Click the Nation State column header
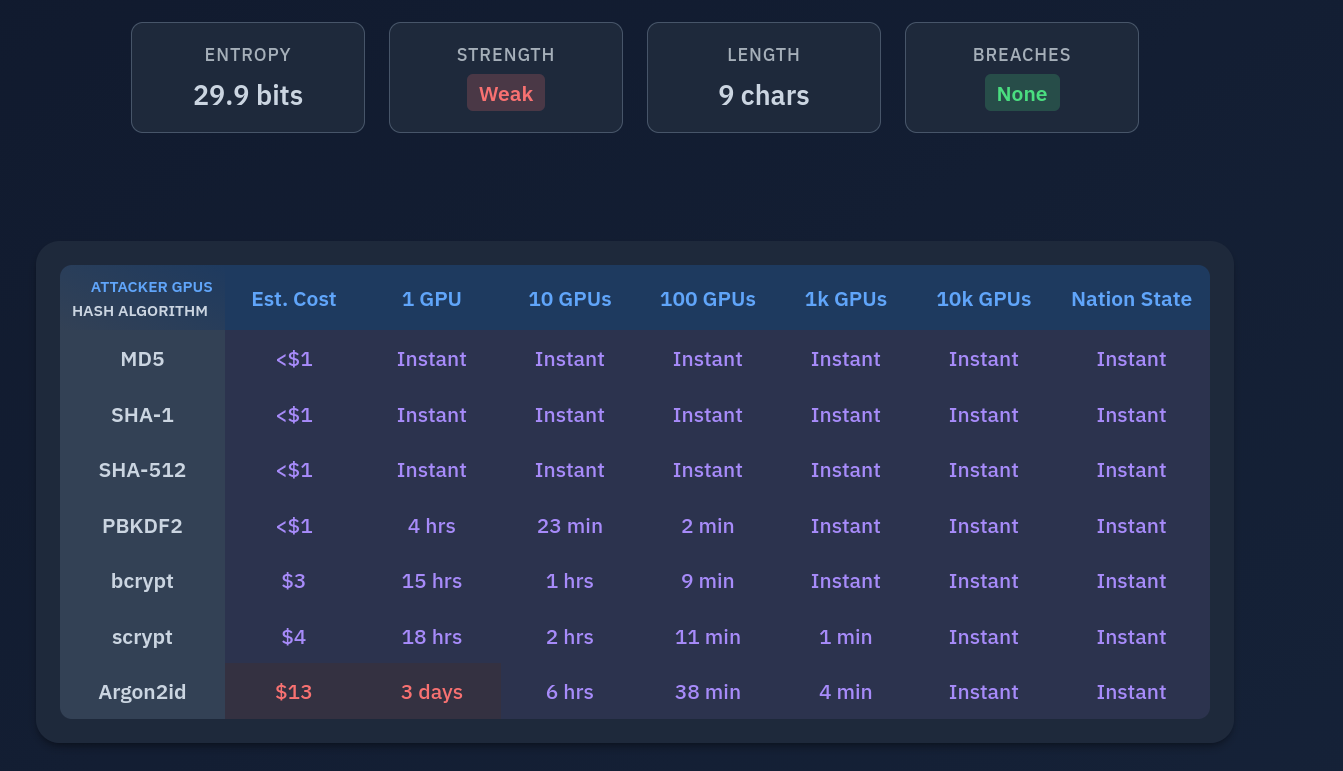Screen dimensions: 1343x771 pyautogui.click(x=1131, y=299)
